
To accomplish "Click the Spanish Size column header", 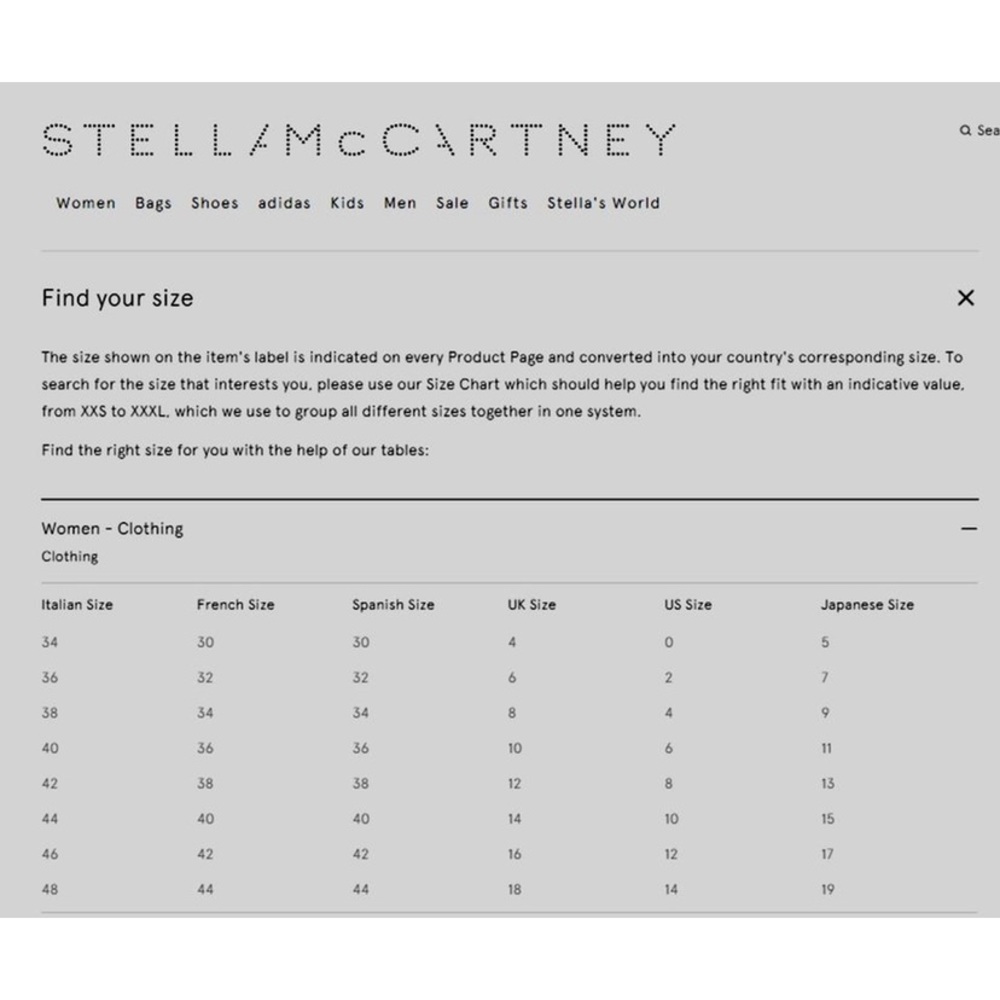I will [x=393, y=605].
